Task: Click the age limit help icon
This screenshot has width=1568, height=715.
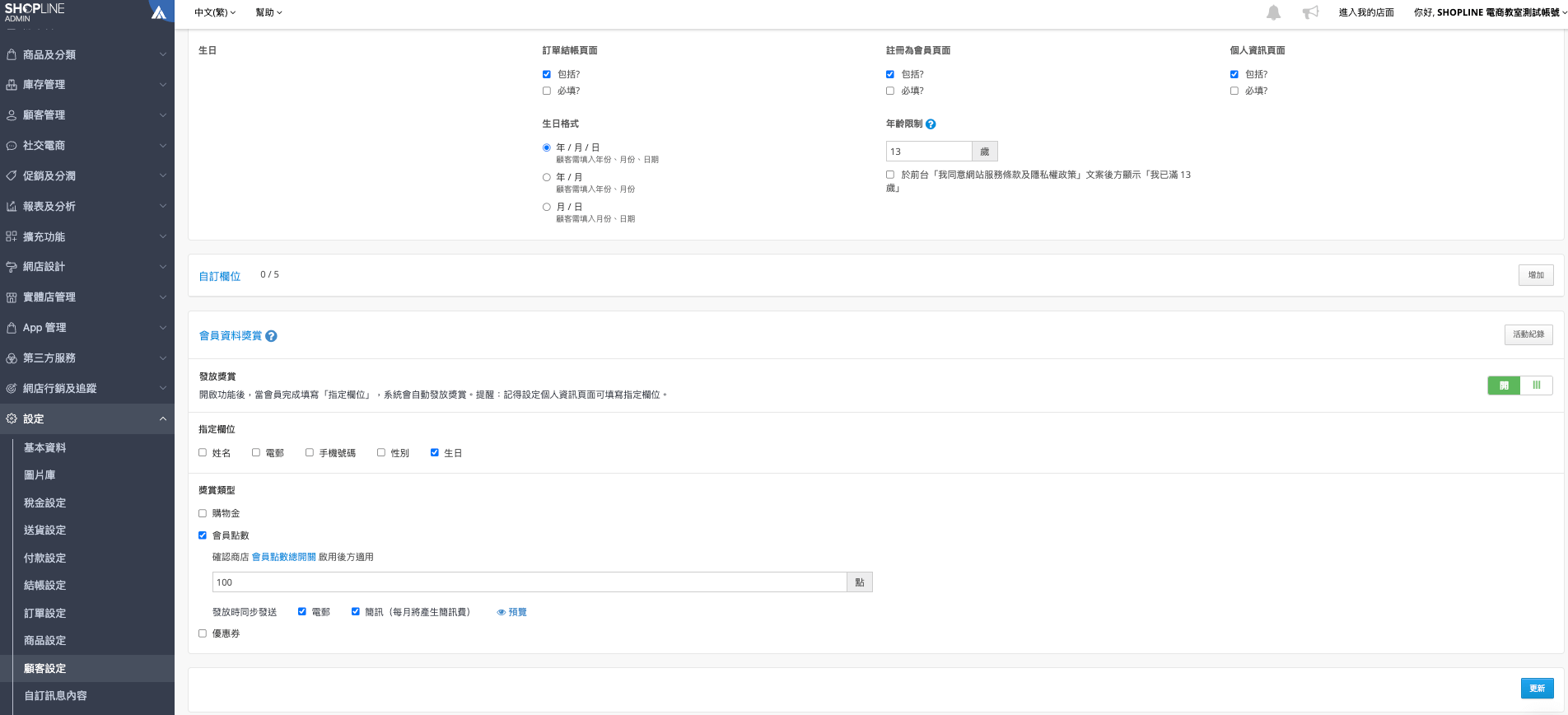Action: tap(931, 124)
